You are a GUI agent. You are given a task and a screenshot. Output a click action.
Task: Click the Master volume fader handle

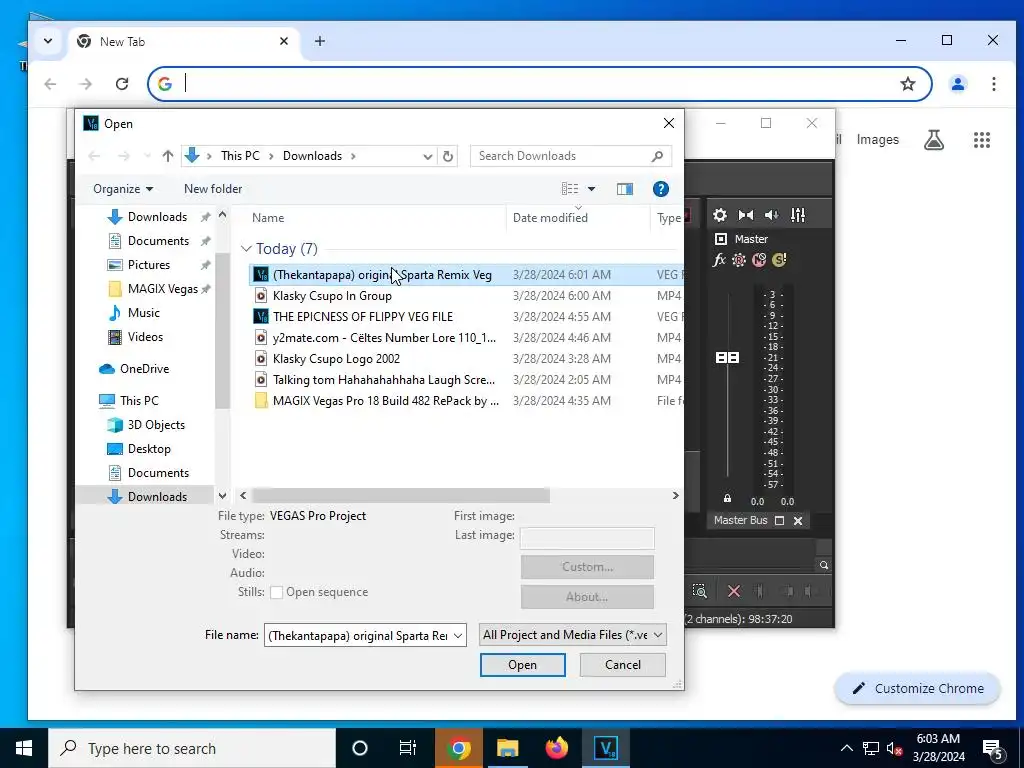727,357
